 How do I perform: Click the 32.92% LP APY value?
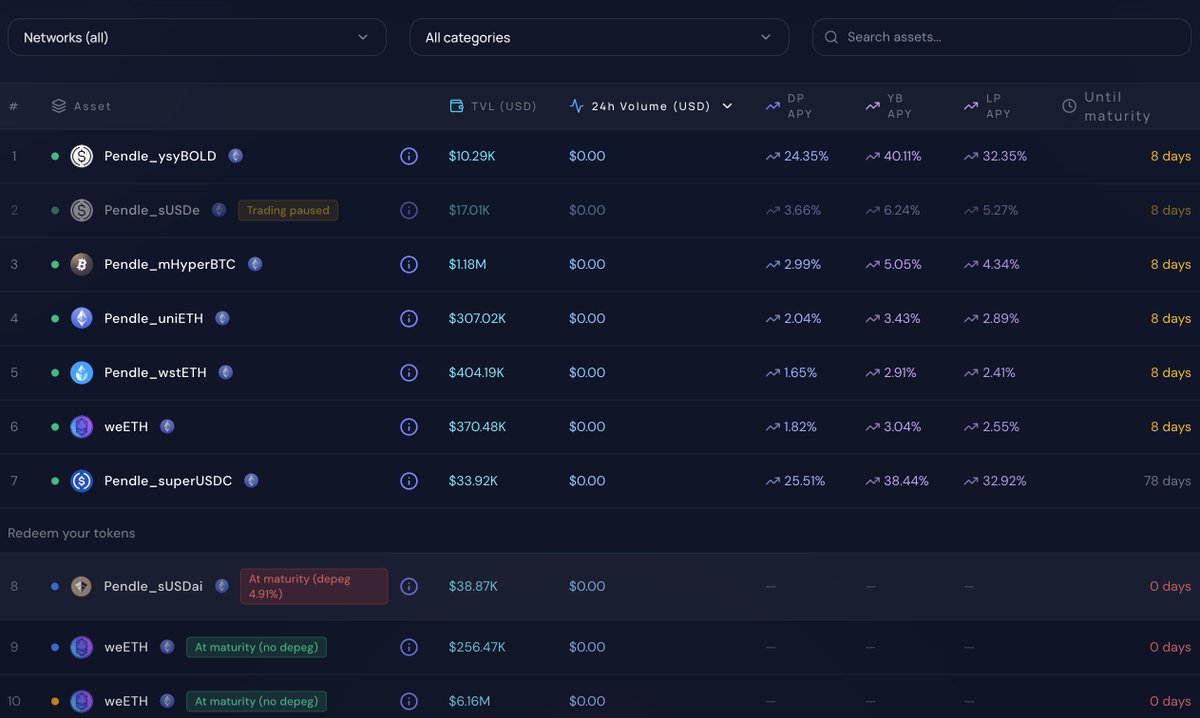[1003, 481]
